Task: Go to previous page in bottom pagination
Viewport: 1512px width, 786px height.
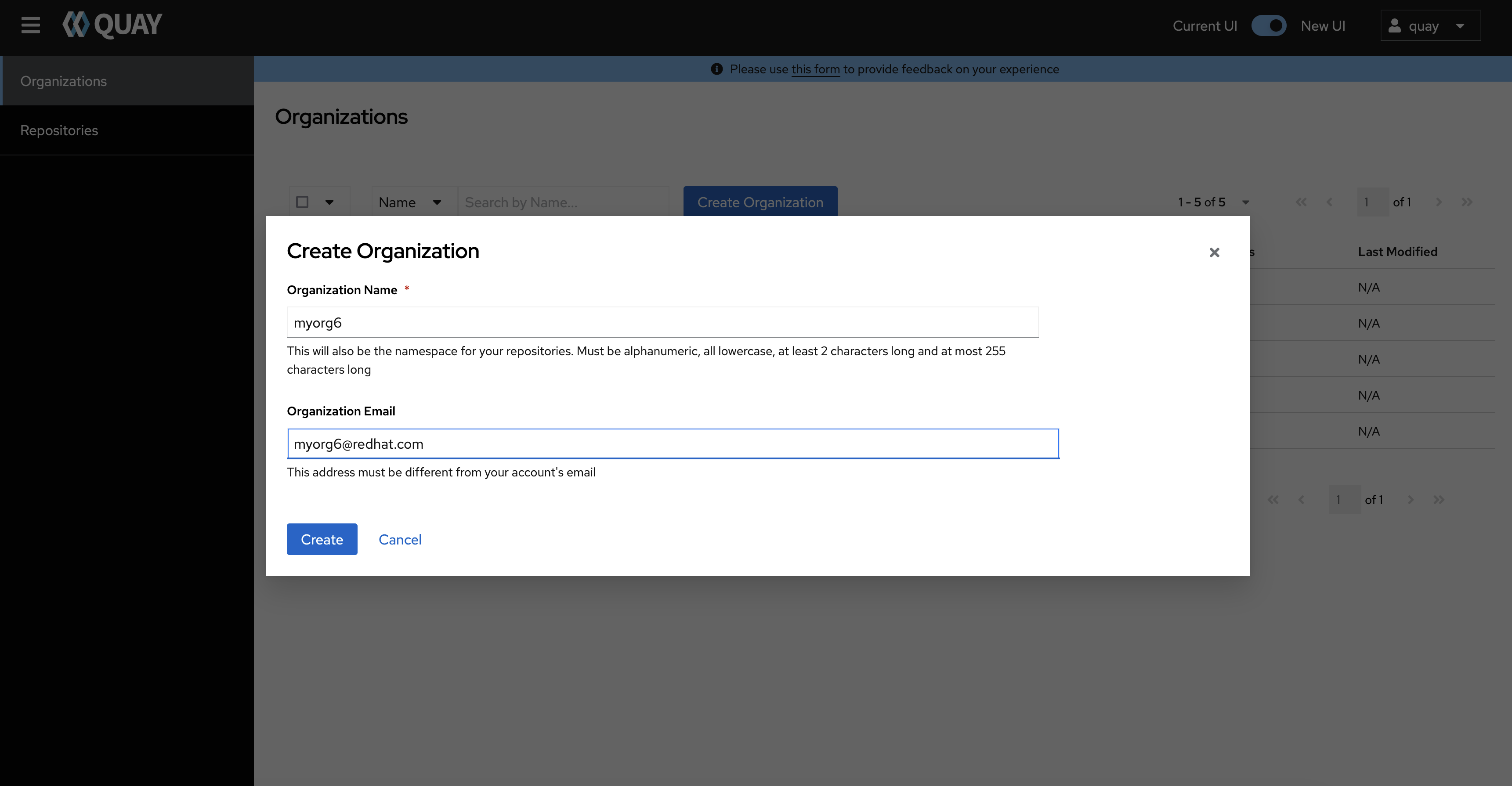Action: click(x=1301, y=500)
